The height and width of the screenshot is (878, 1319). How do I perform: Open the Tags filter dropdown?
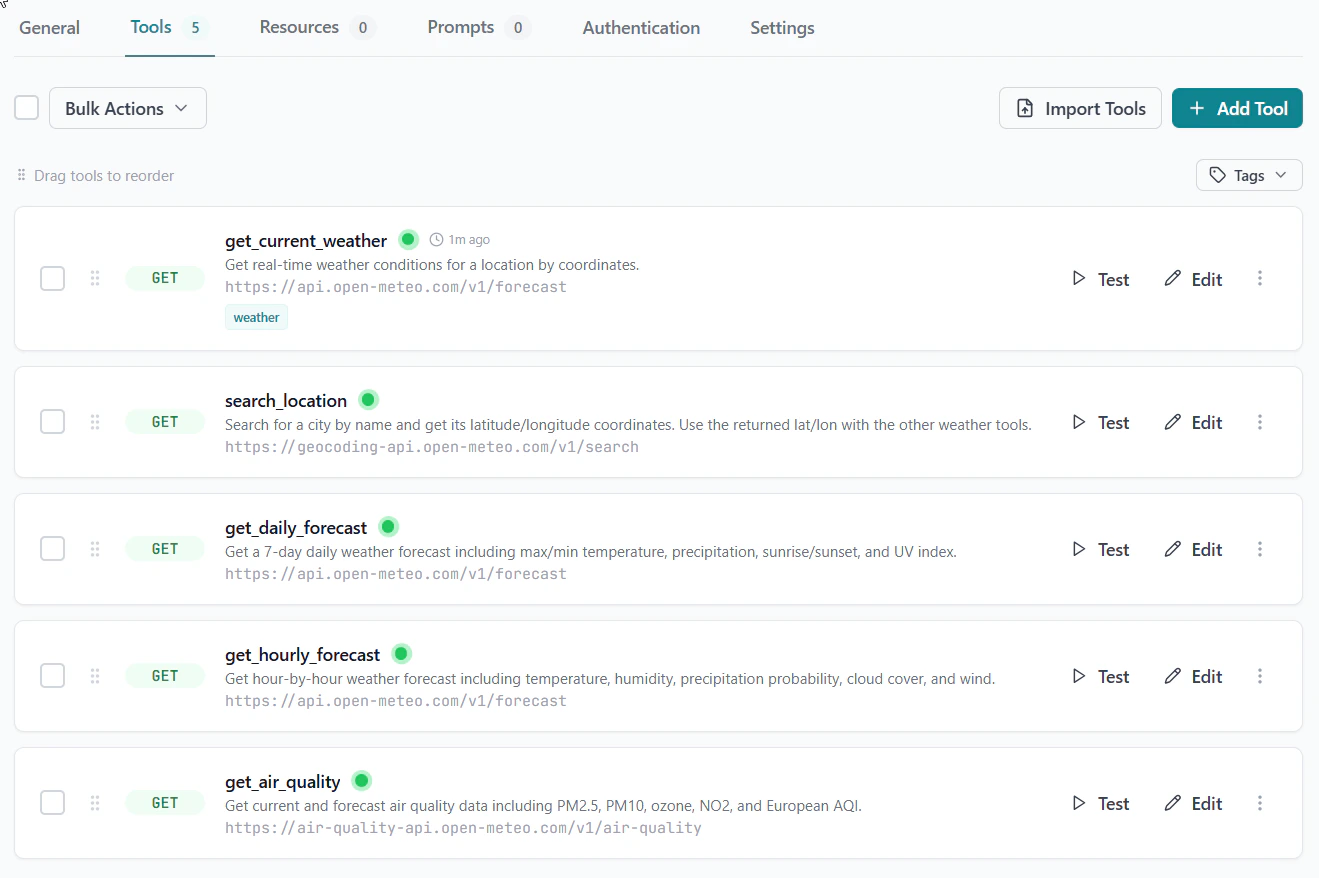click(x=1249, y=175)
